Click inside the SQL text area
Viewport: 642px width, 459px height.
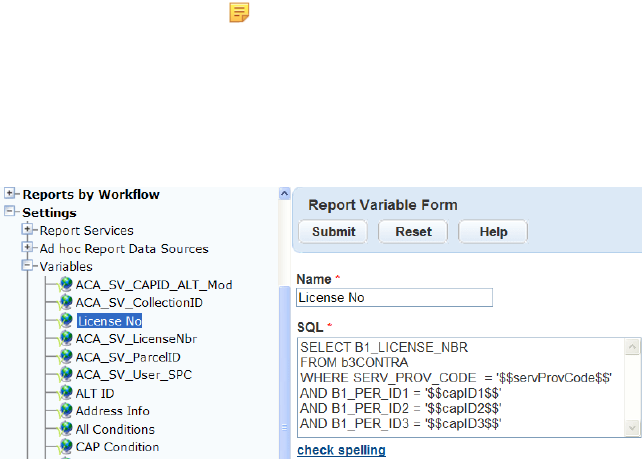461,387
